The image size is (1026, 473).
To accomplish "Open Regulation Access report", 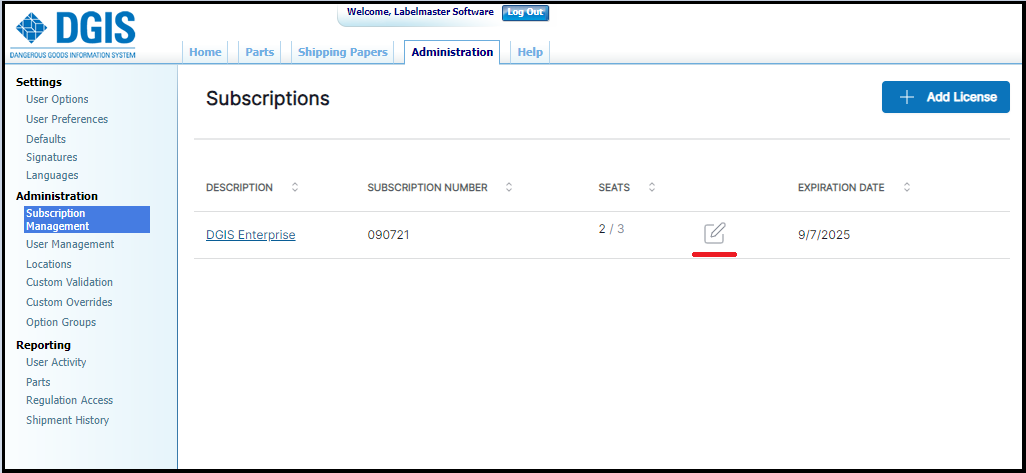I will [x=69, y=400].
